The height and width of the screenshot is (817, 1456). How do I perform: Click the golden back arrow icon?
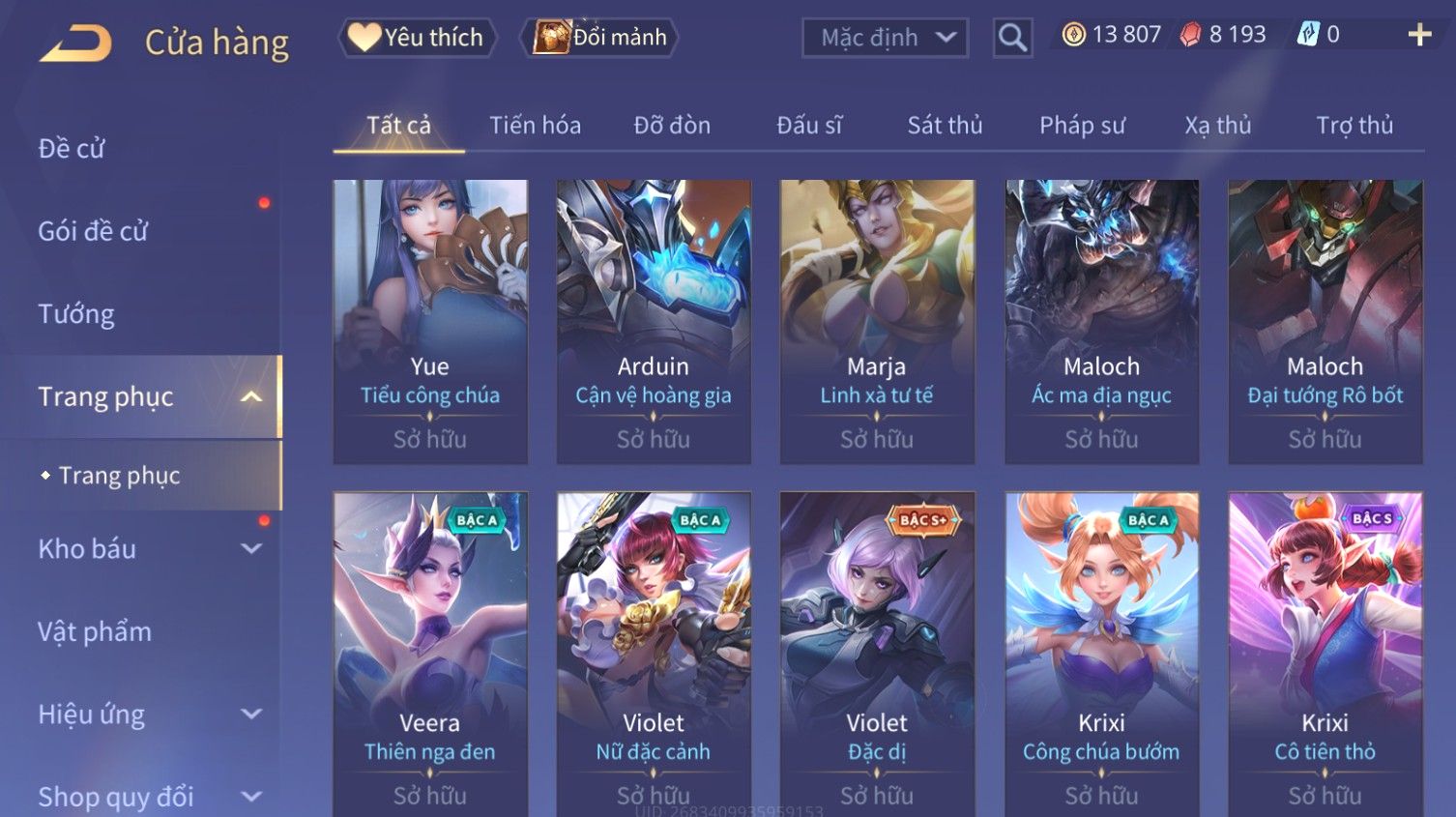click(75, 44)
